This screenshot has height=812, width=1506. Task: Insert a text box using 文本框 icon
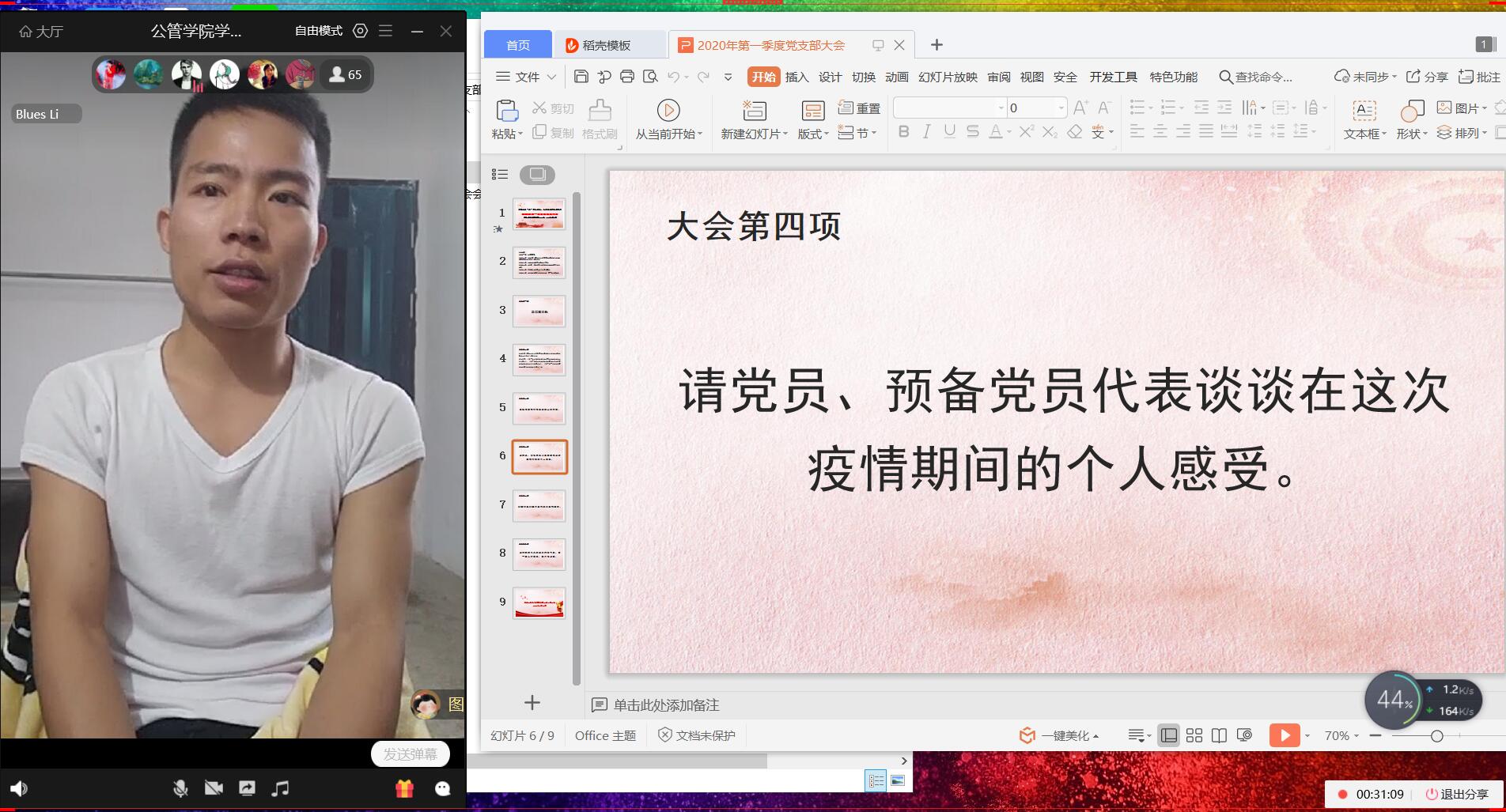tap(1364, 111)
